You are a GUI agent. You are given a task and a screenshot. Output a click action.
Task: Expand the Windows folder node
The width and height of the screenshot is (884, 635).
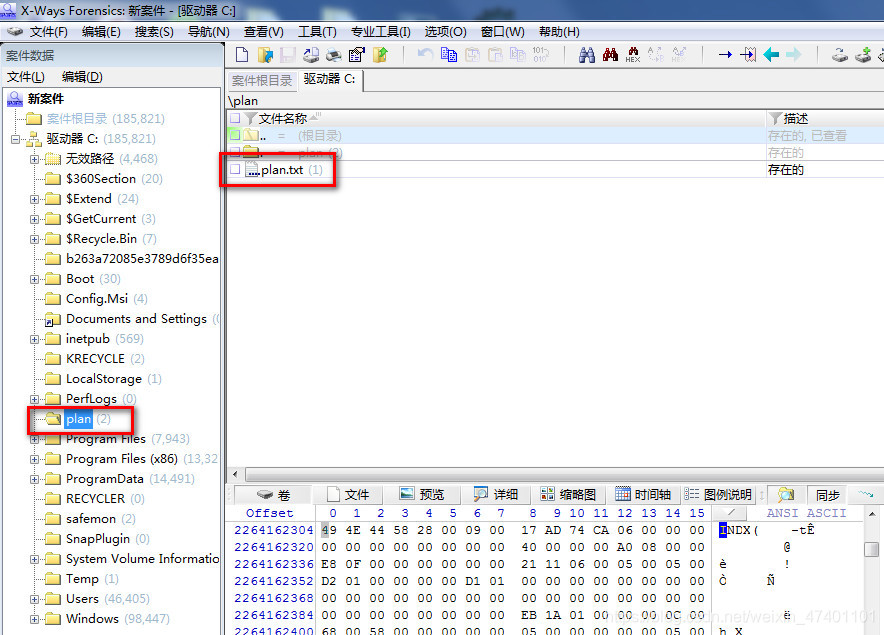34,619
